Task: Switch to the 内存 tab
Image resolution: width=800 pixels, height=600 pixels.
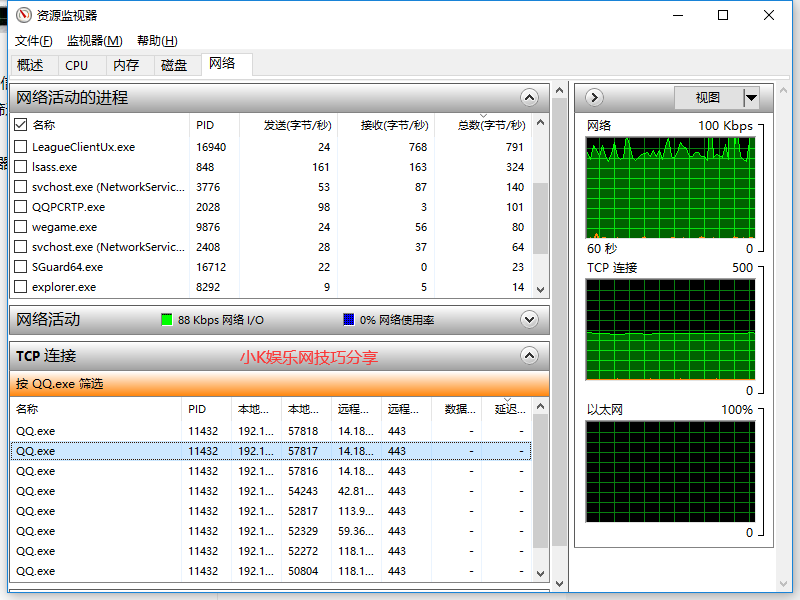Action: 127,64
